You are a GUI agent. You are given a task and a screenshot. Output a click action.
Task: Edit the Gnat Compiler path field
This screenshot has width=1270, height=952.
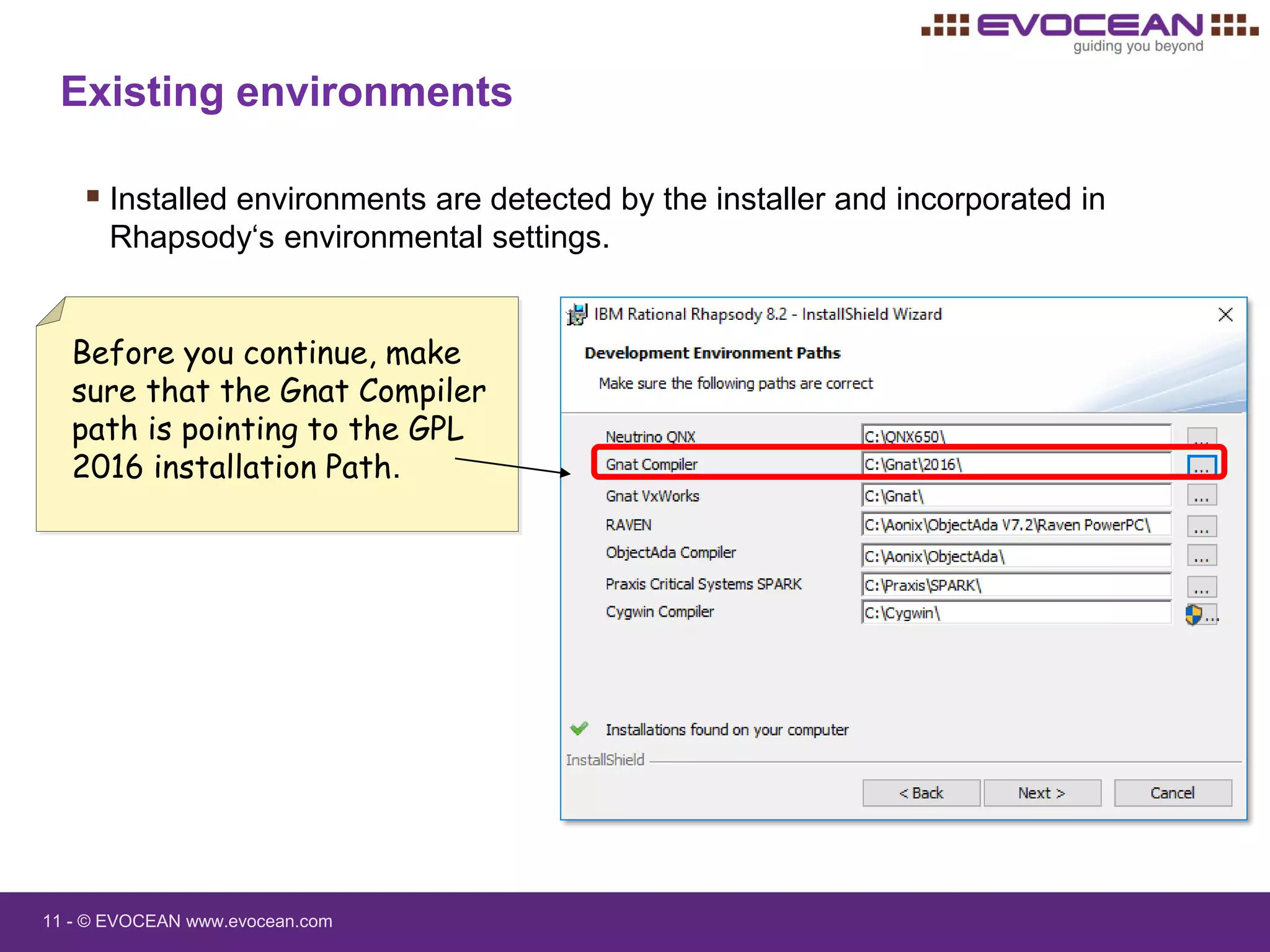1016,464
